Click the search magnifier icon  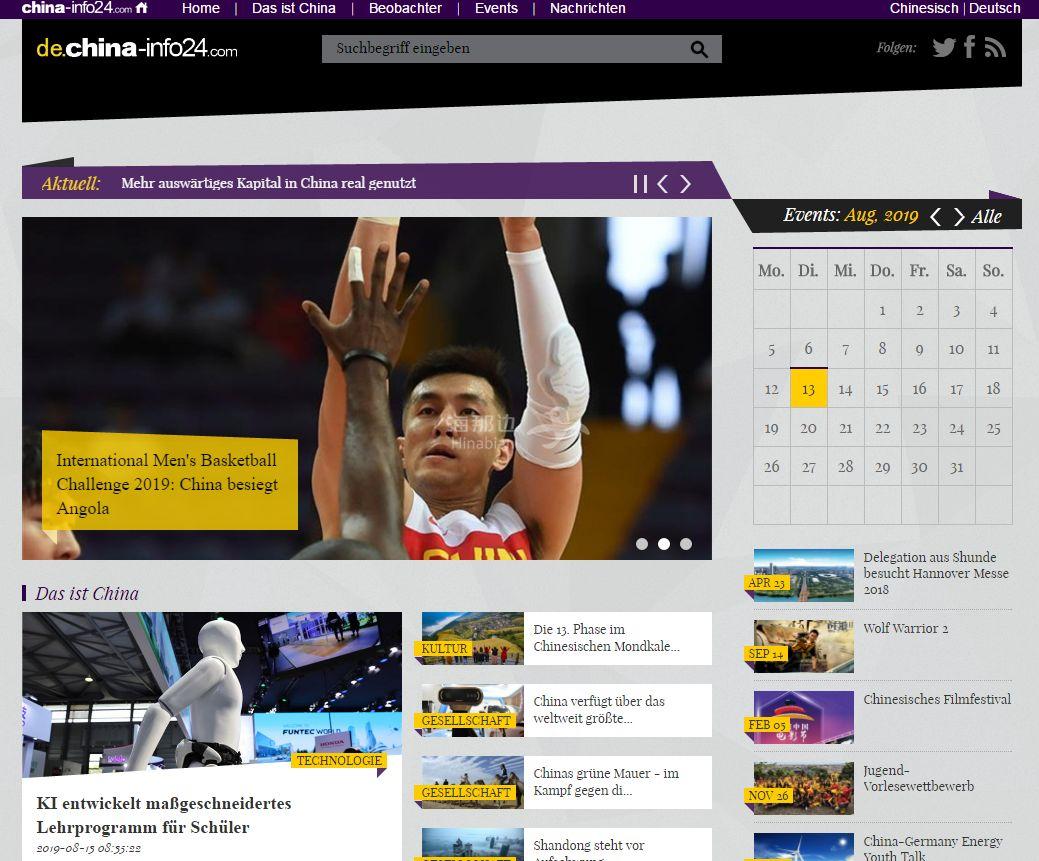point(699,49)
